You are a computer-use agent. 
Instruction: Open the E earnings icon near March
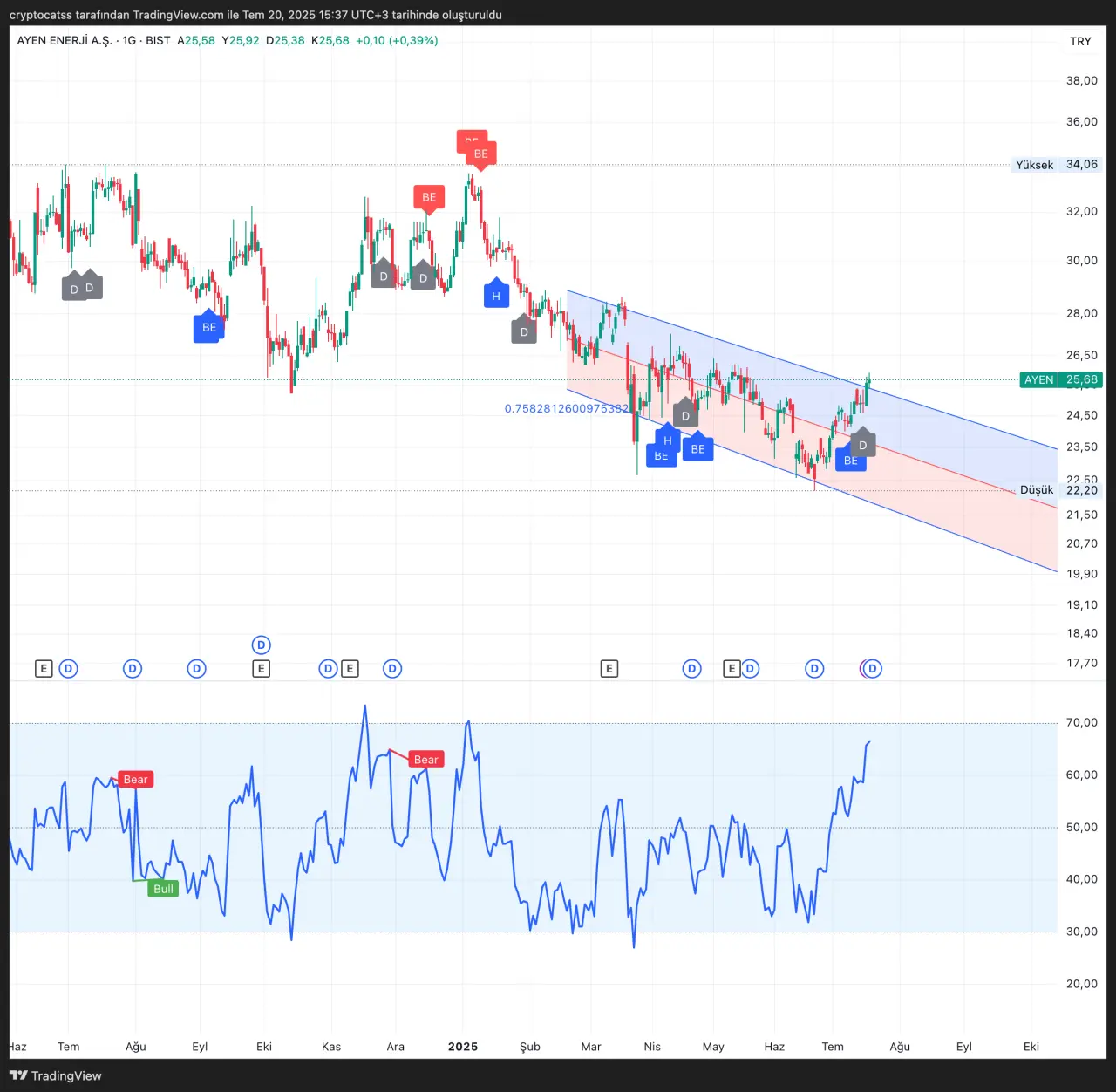point(609,669)
